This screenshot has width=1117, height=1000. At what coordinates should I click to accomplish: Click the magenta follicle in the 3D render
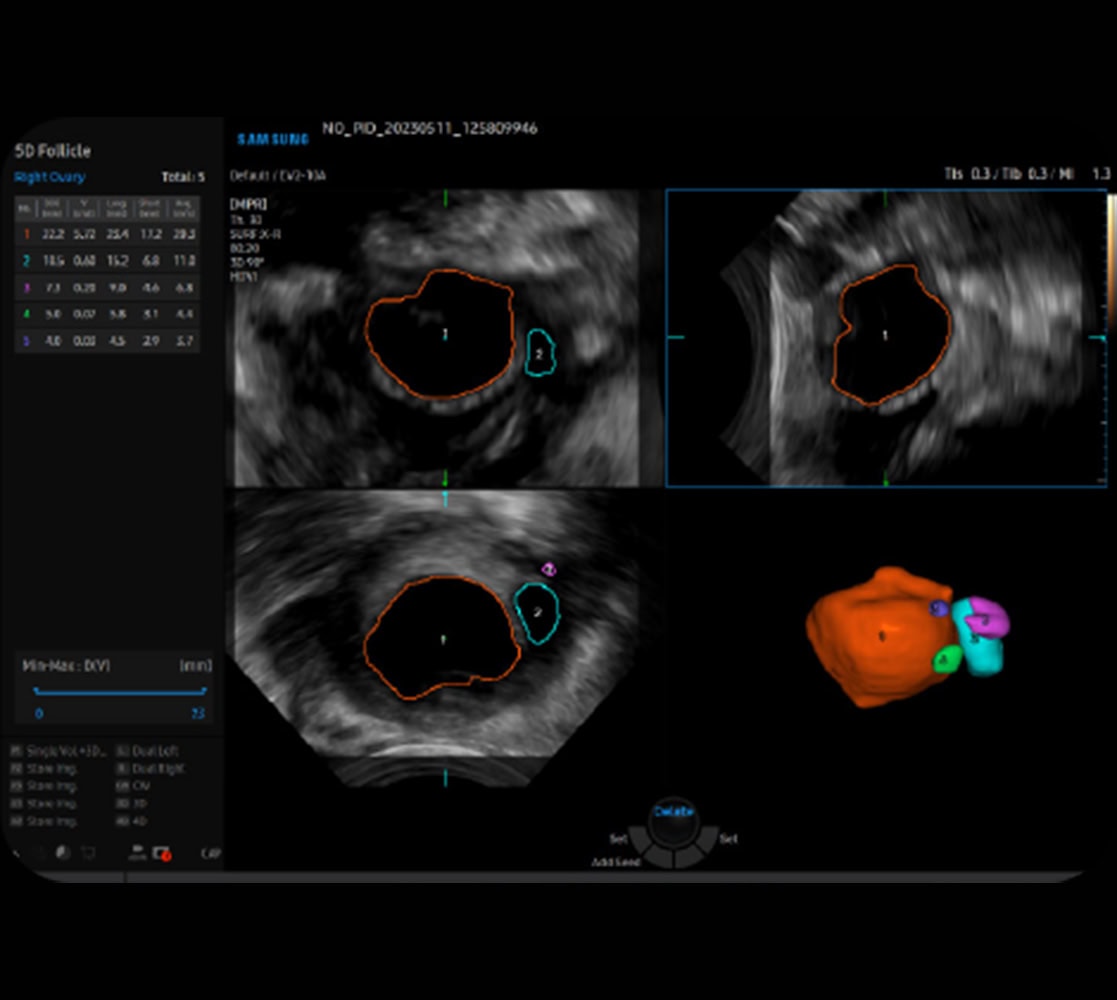989,619
